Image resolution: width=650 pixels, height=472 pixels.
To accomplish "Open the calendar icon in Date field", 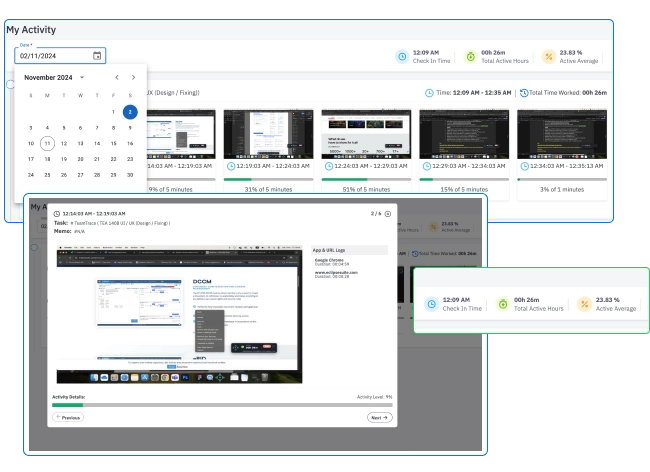I will [96, 56].
